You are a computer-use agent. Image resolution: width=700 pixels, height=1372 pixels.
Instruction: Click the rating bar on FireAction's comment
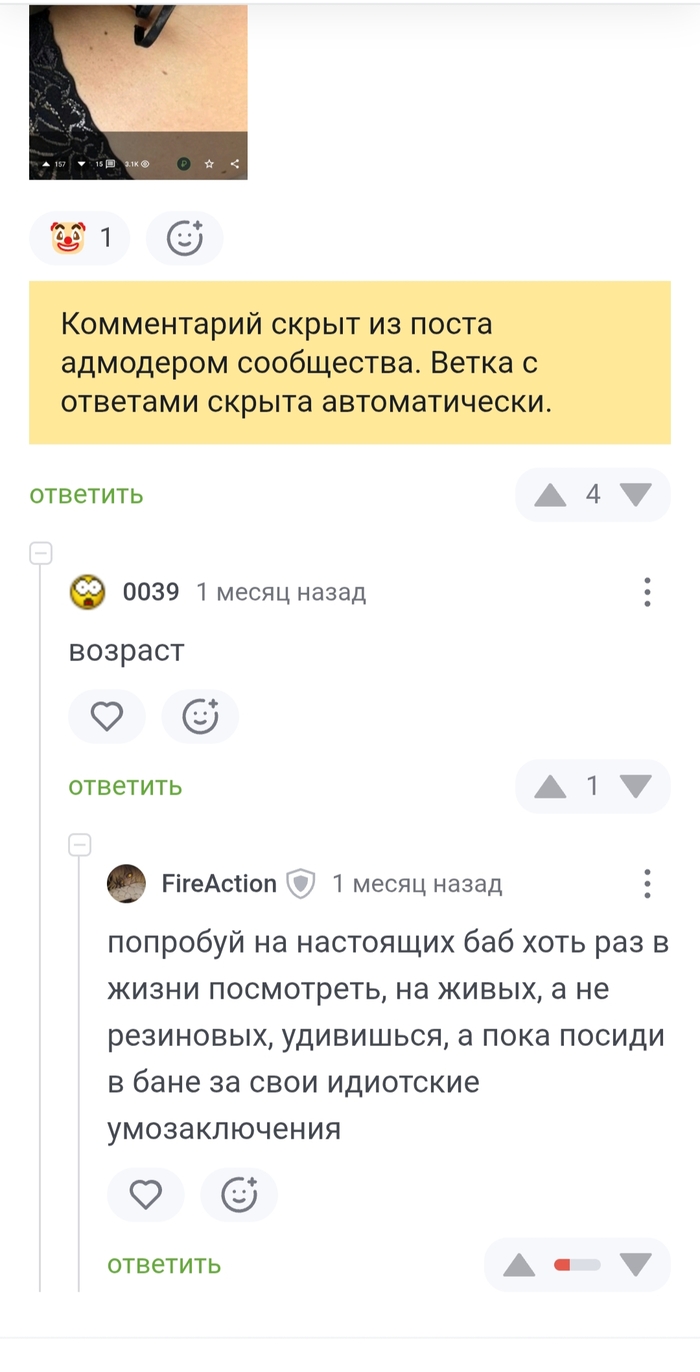coord(577,1265)
